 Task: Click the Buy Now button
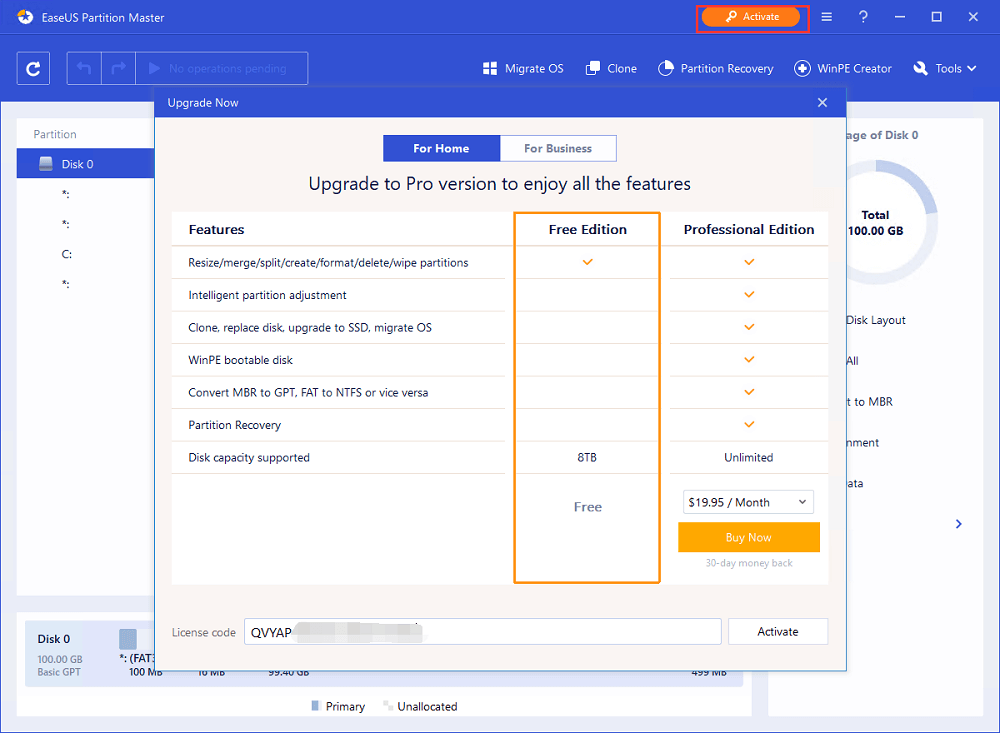pos(748,537)
